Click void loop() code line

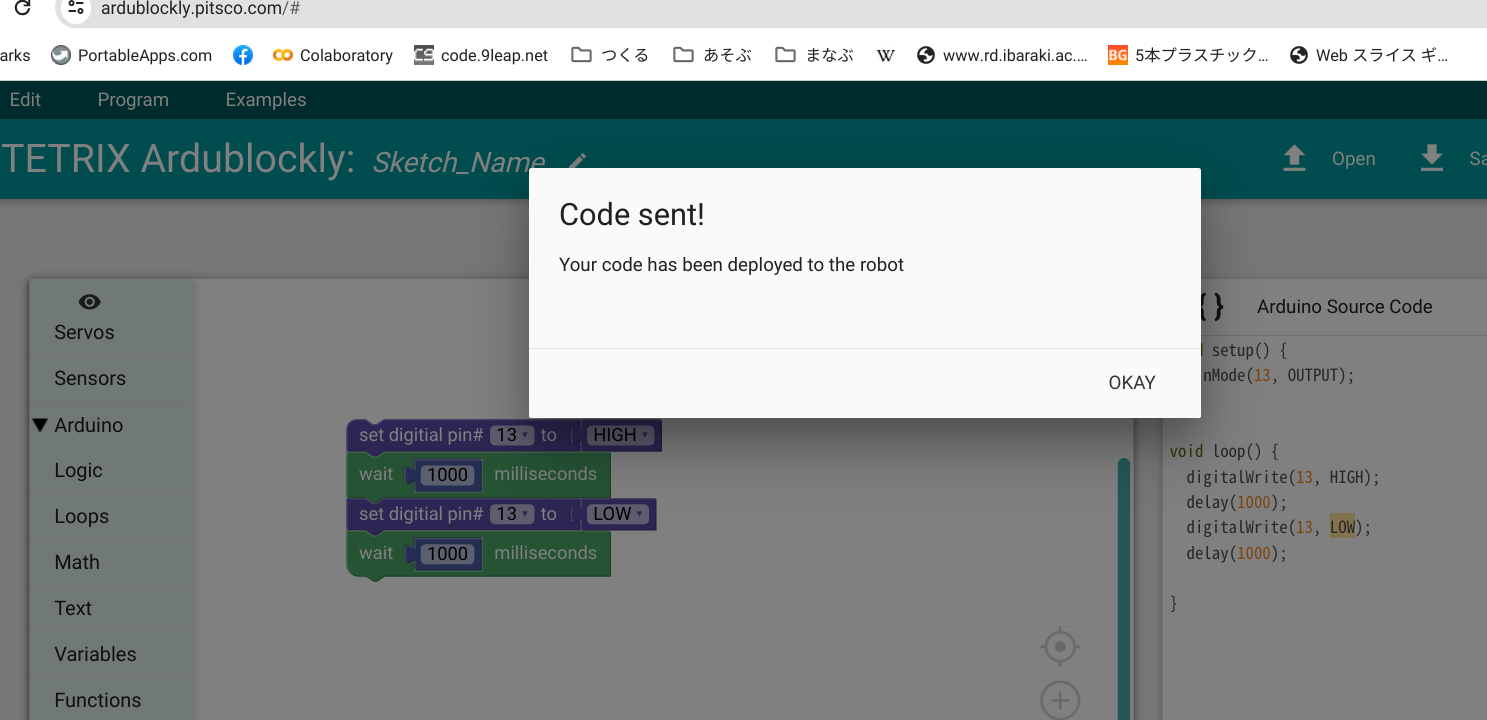tap(1224, 452)
